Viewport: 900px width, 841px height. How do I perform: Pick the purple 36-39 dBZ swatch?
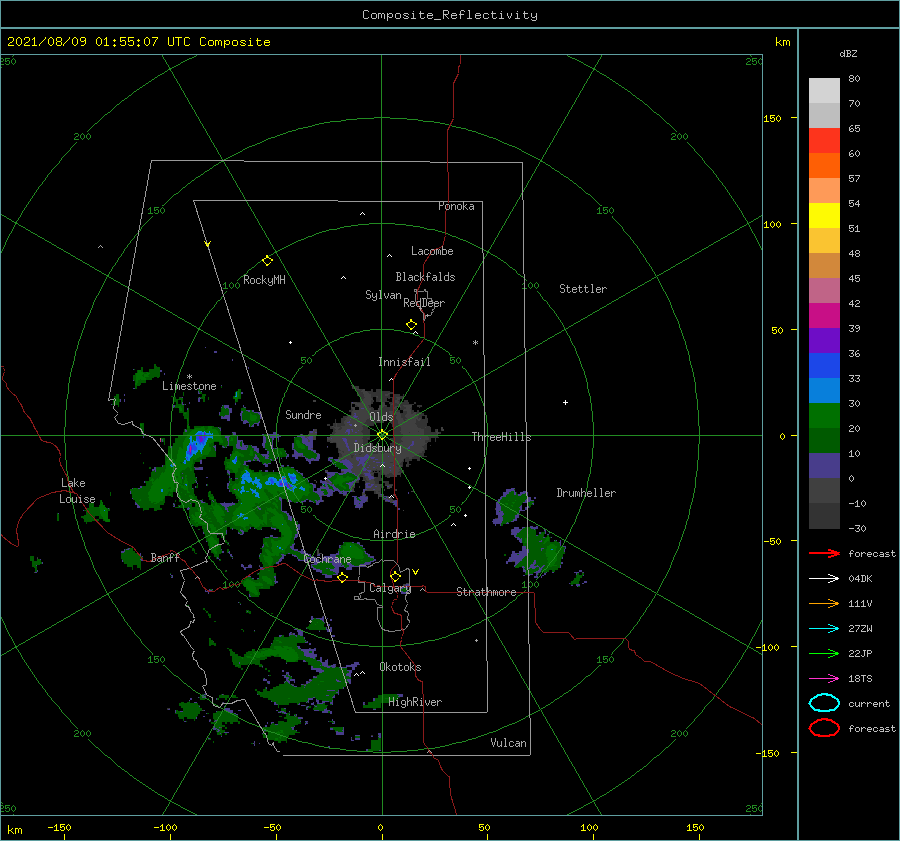coord(824,340)
